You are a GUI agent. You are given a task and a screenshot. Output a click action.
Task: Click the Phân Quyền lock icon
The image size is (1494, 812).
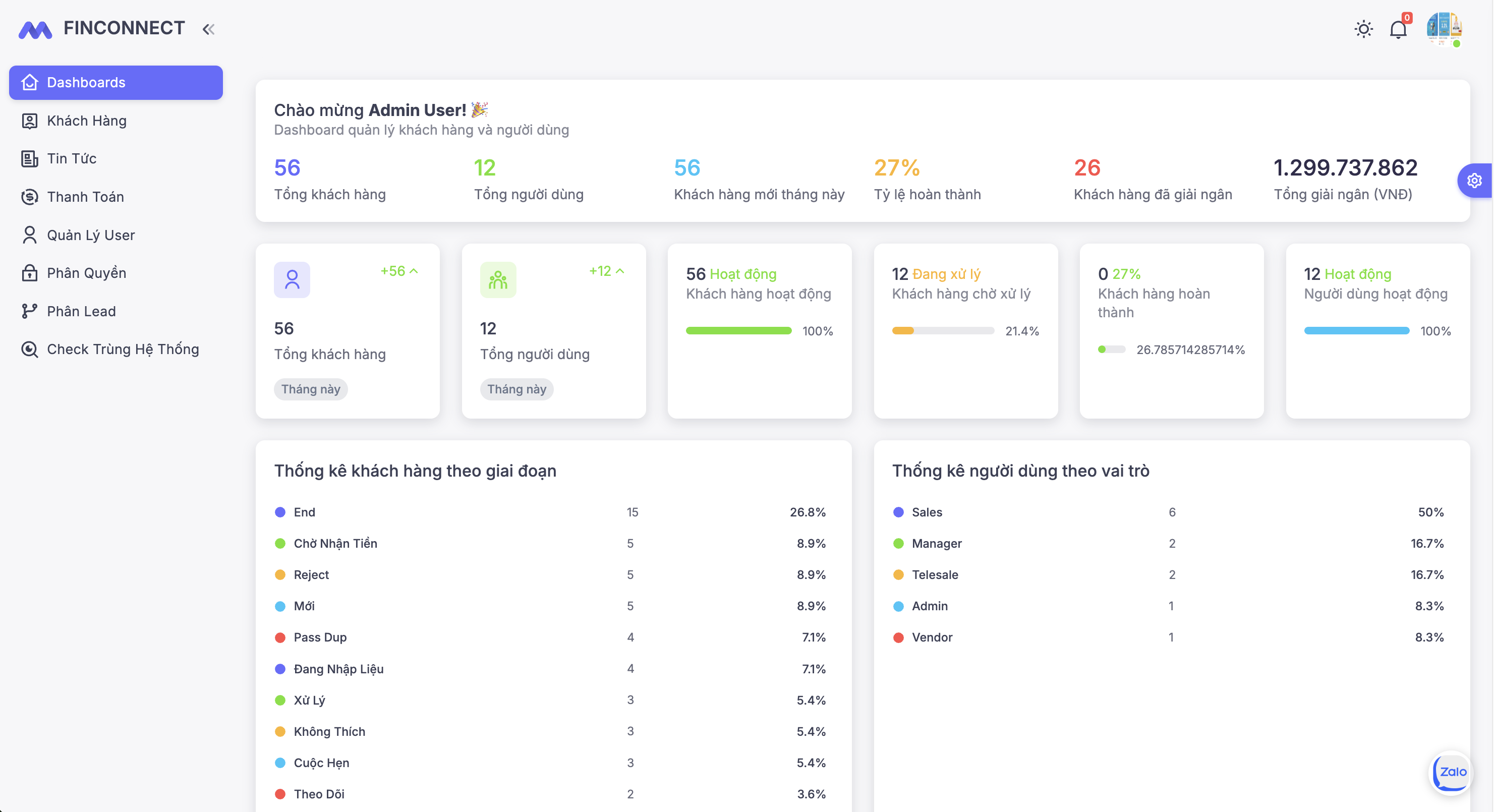coord(30,273)
